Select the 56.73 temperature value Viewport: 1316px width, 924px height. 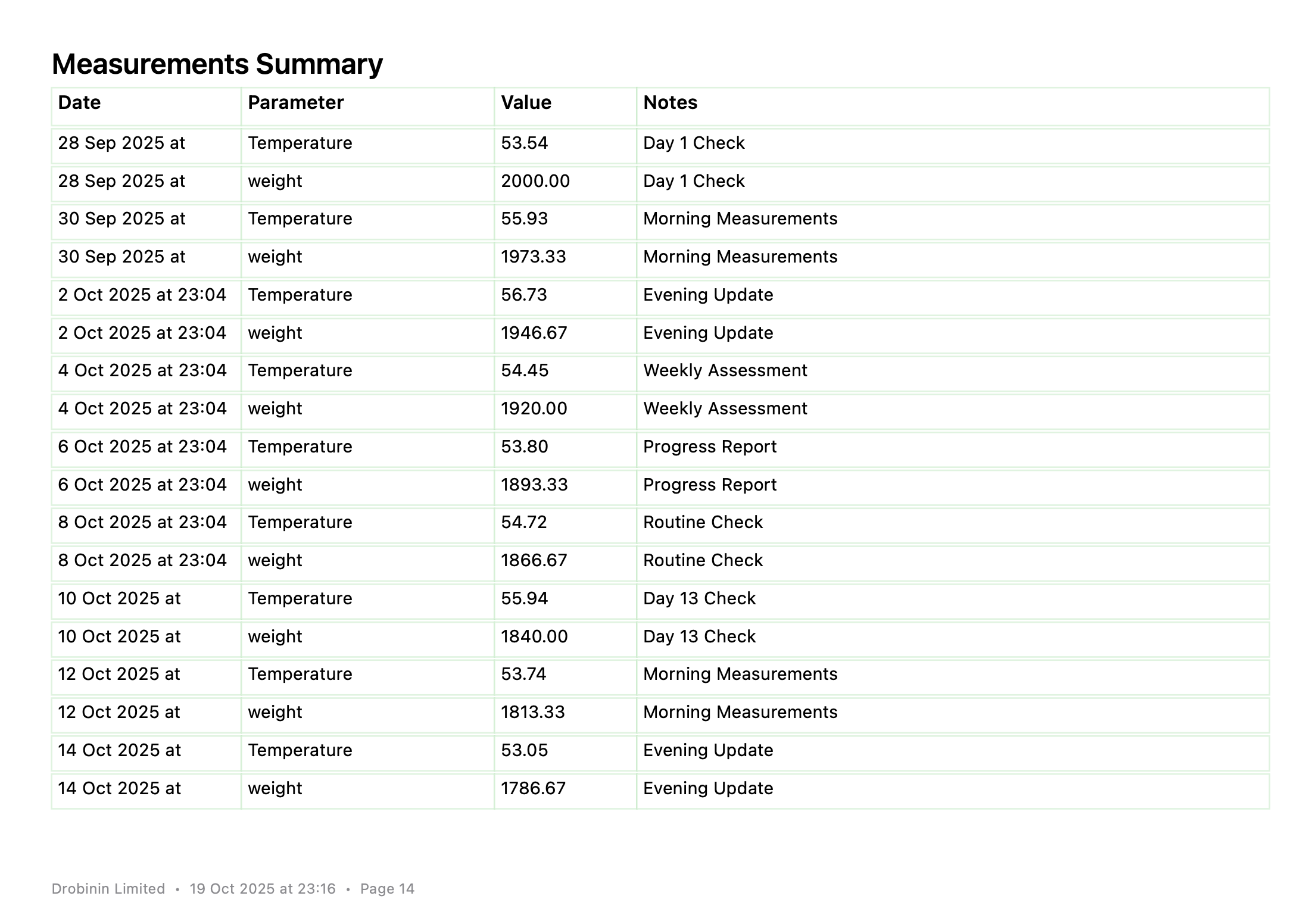point(523,295)
